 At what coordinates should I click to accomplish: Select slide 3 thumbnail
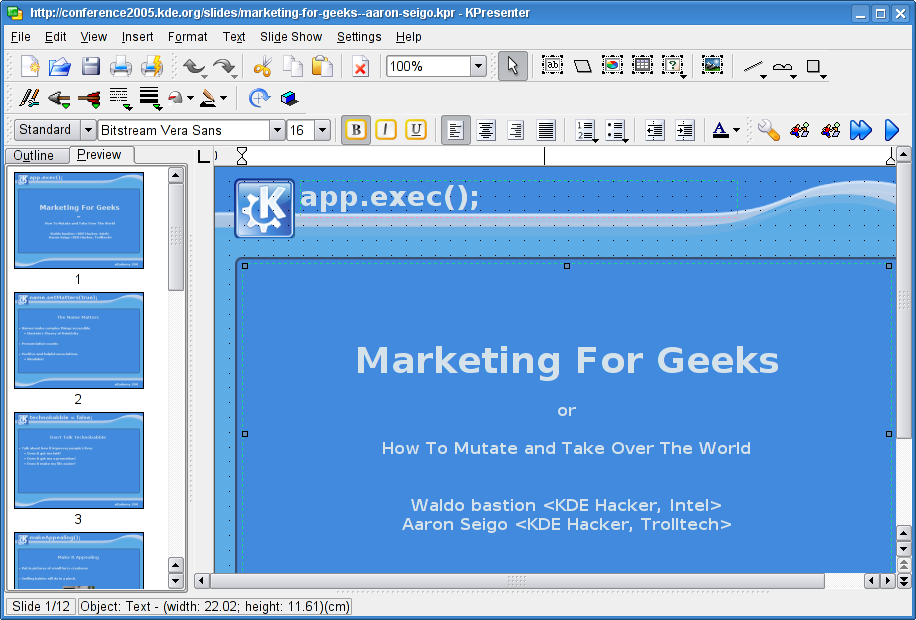(79, 460)
